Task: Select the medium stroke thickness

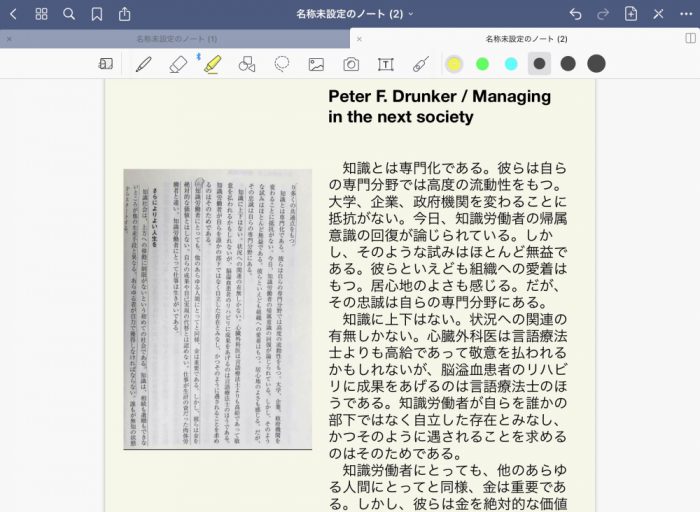Action: [568, 64]
